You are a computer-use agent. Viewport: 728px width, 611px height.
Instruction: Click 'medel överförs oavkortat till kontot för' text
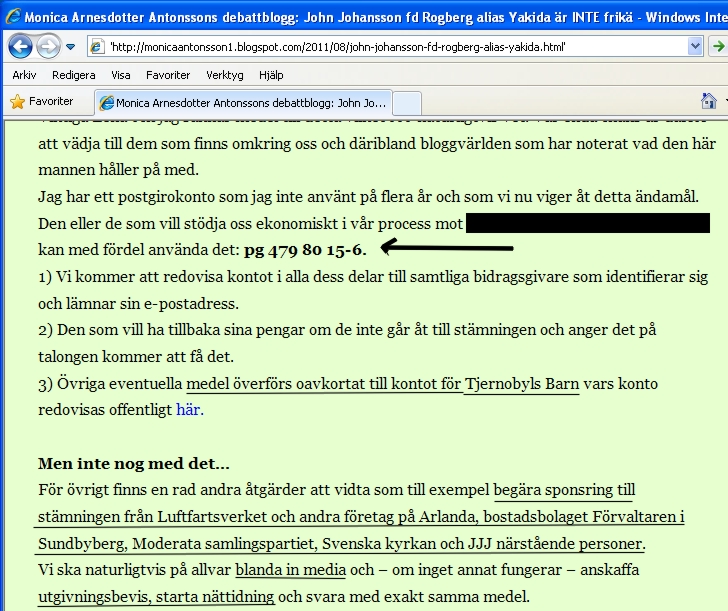tap(324, 384)
